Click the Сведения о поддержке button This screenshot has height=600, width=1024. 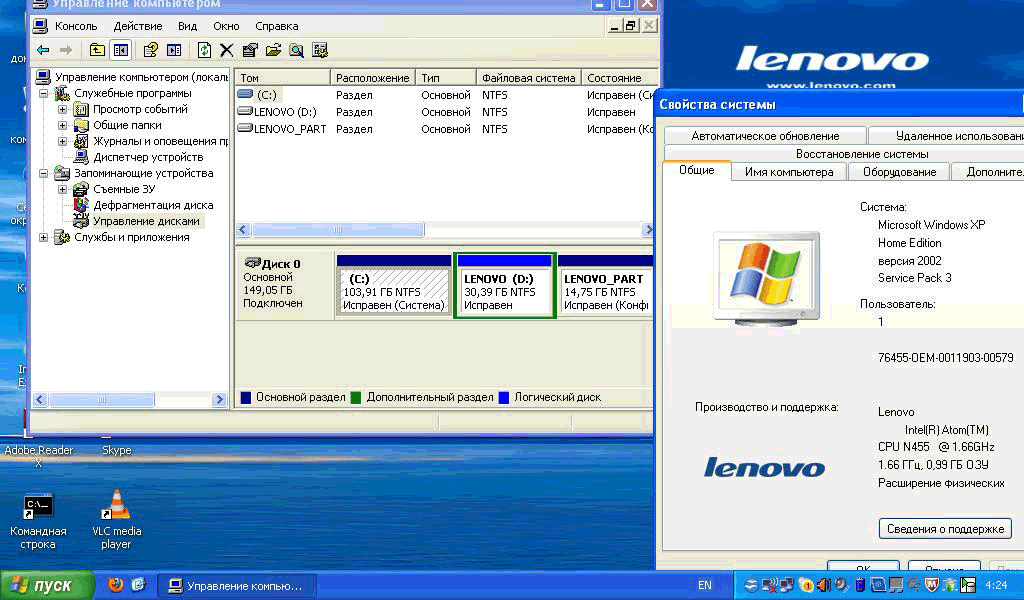point(945,529)
